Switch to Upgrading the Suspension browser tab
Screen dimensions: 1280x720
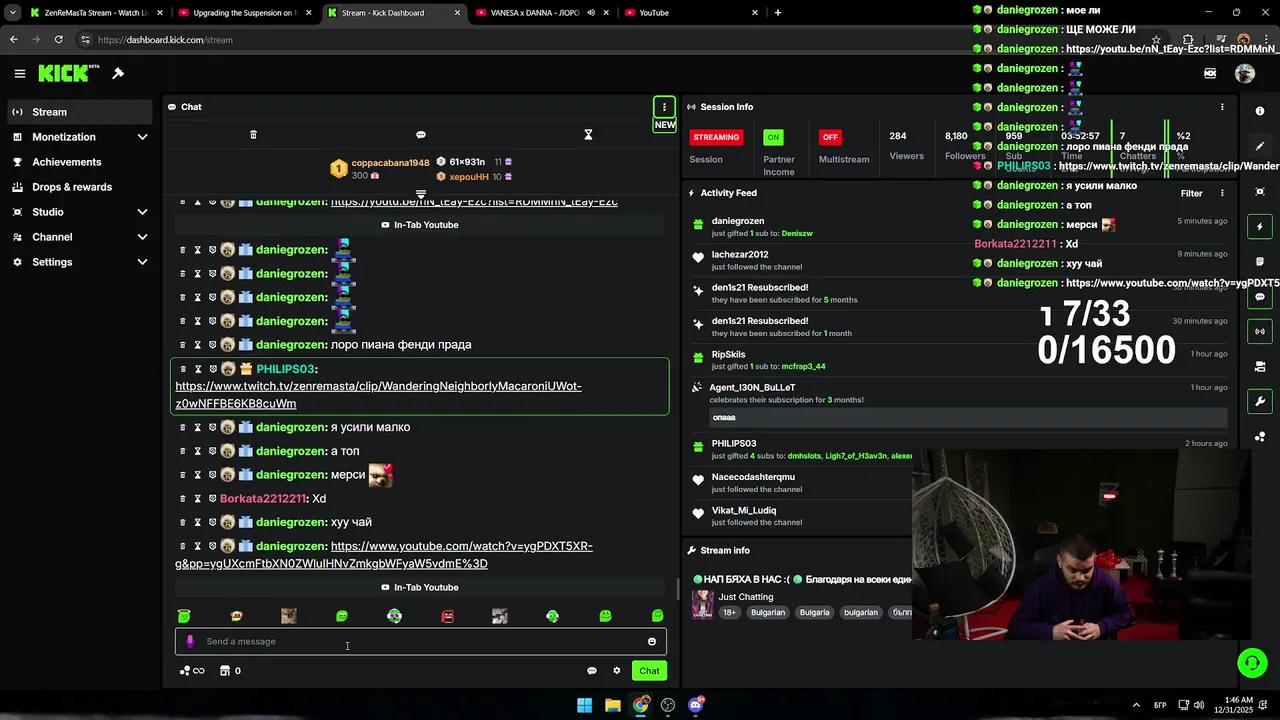[243, 13]
